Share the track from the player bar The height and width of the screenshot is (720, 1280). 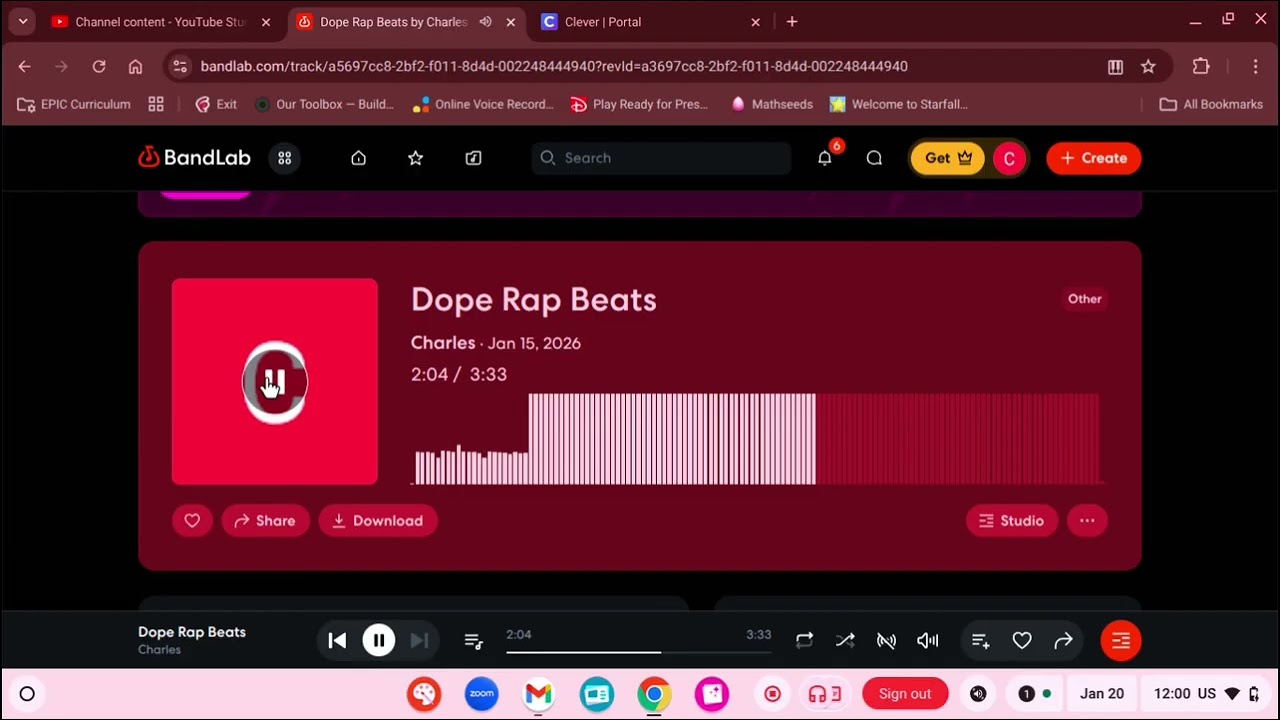click(1063, 641)
